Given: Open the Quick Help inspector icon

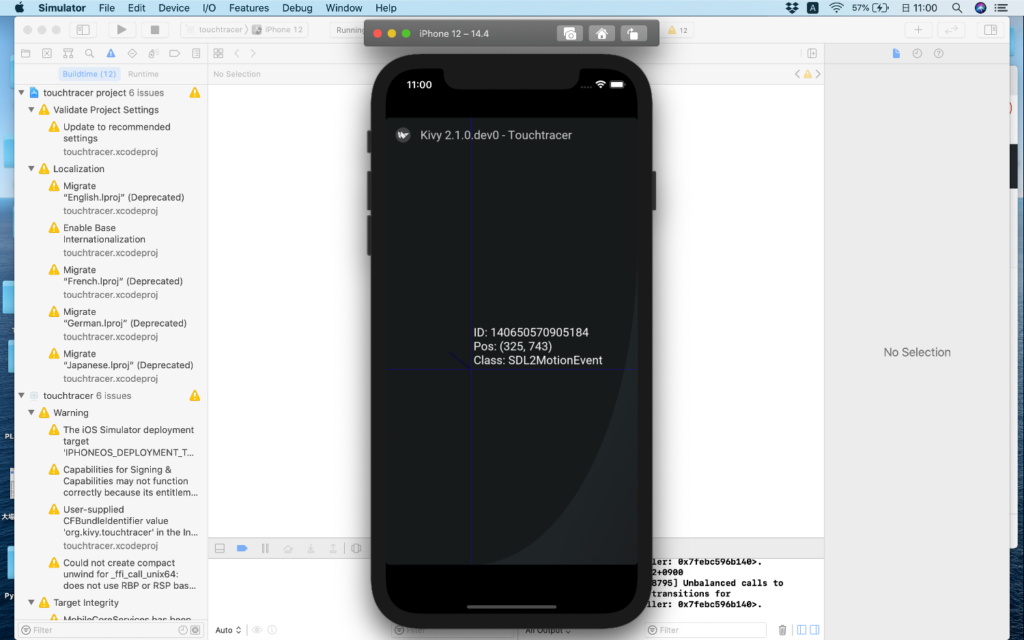Looking at the screenshot, I should [938, 53].
